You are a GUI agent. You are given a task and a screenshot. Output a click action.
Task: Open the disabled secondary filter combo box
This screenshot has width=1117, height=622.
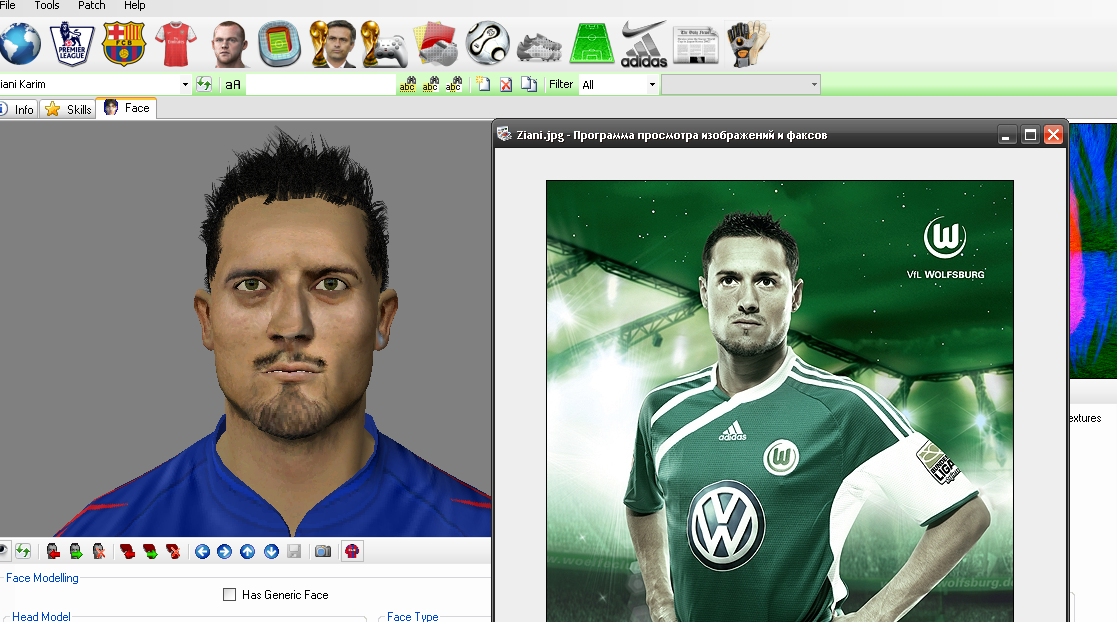[741, 85]
